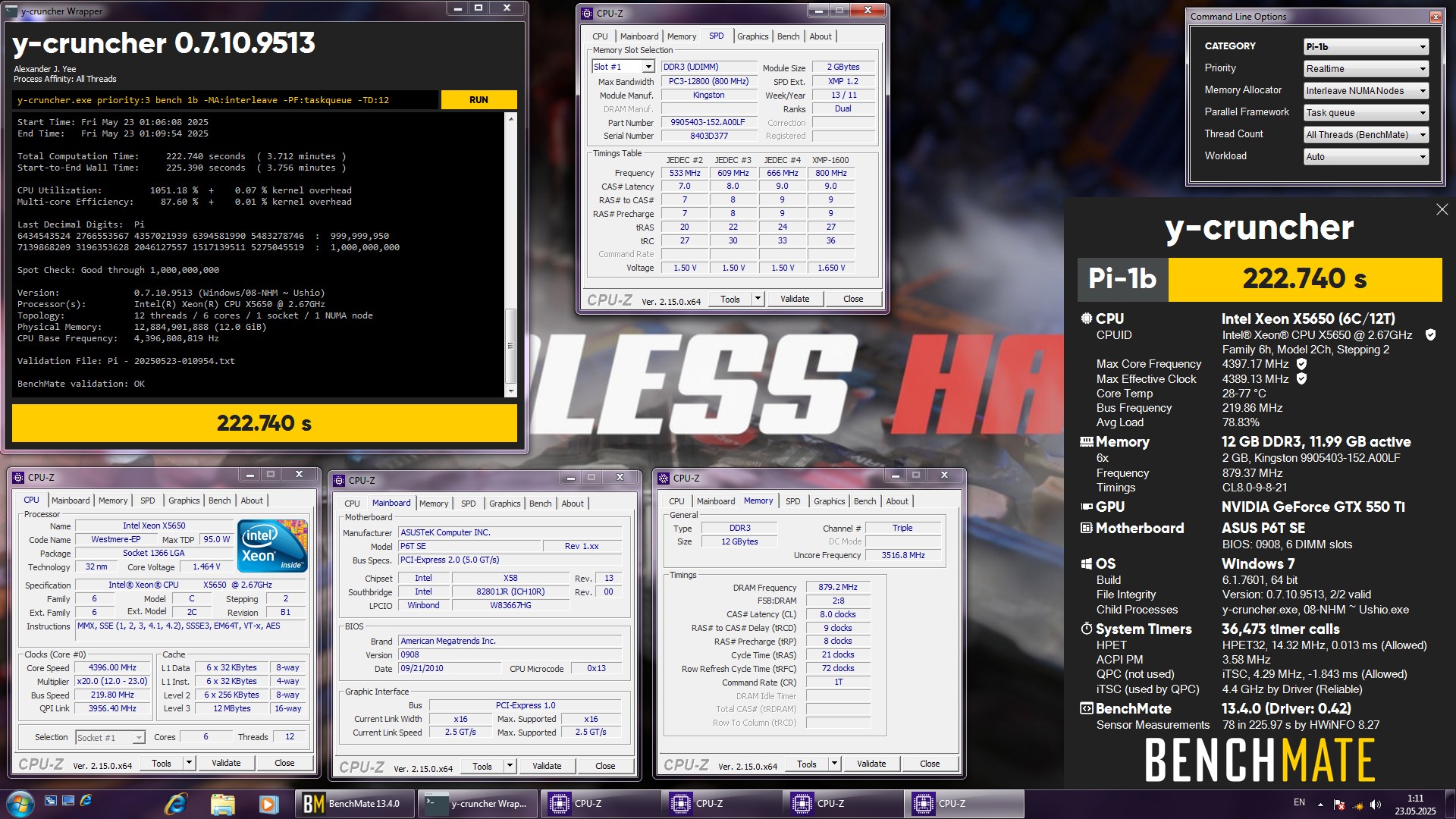Switch to BenchMate 13.4.0 taskbar button
Image resolution: width=1456 pixels, height=819 pixels.
(x=356, y=804)
